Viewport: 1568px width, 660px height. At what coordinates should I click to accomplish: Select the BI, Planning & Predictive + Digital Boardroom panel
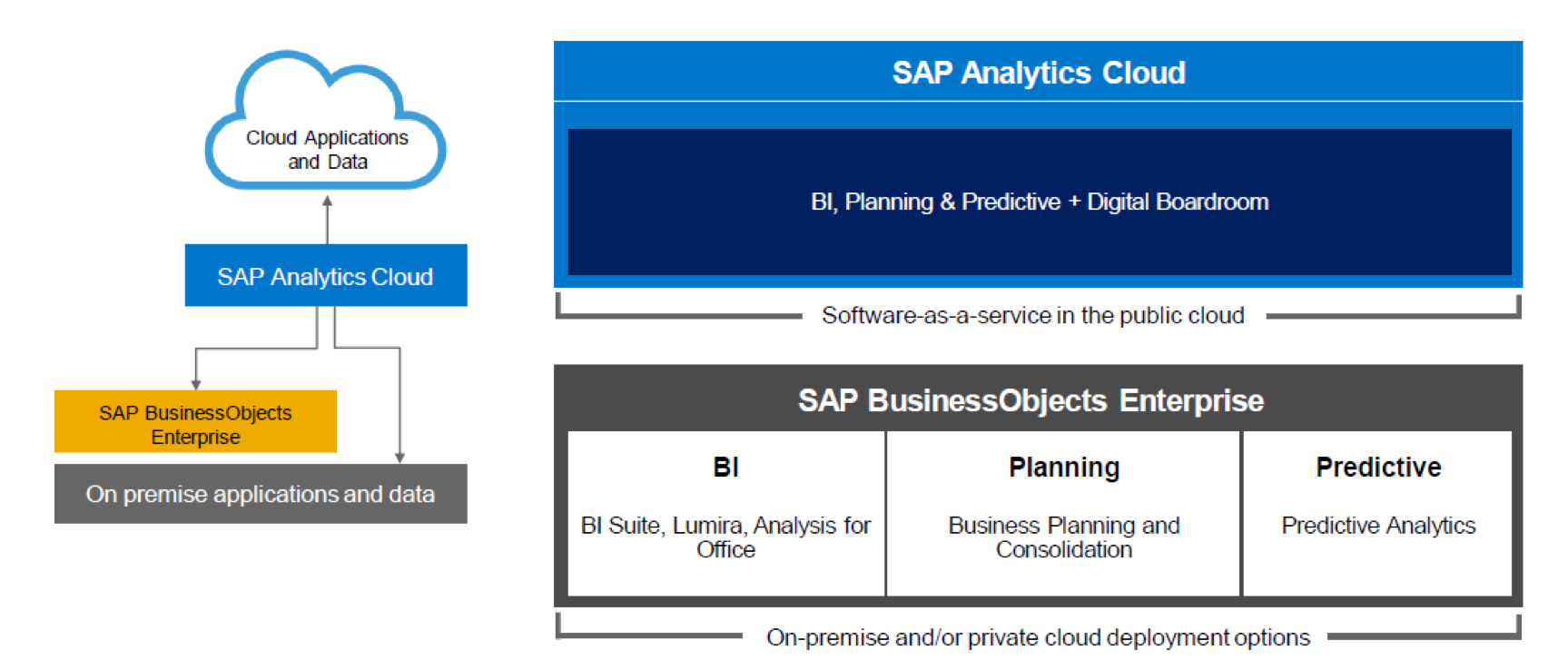coord(1039,202)
